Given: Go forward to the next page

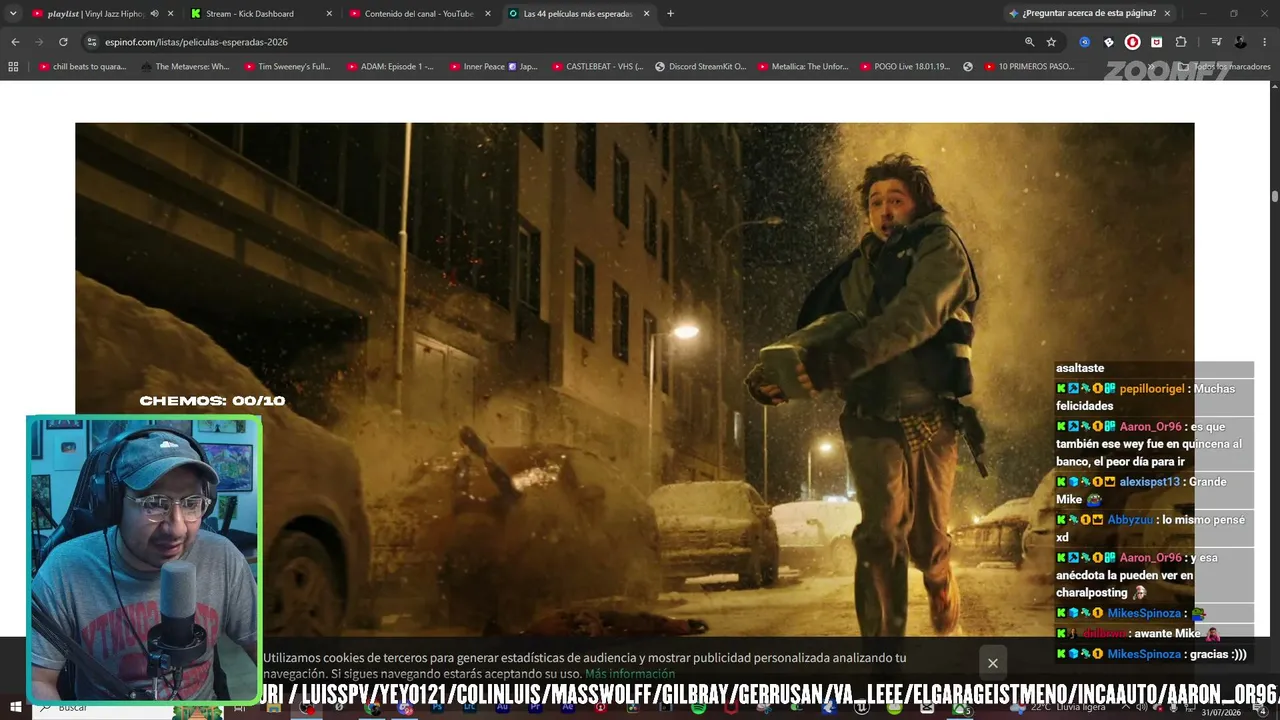Looking at the screenshot, I should coord(39,42).
